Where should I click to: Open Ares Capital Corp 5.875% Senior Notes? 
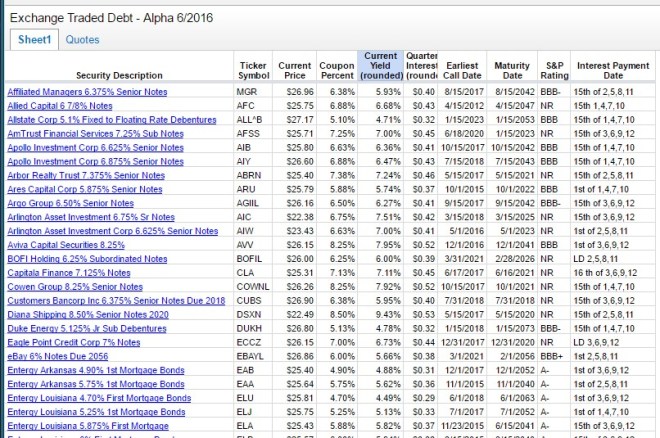click(x=85, y=189)
